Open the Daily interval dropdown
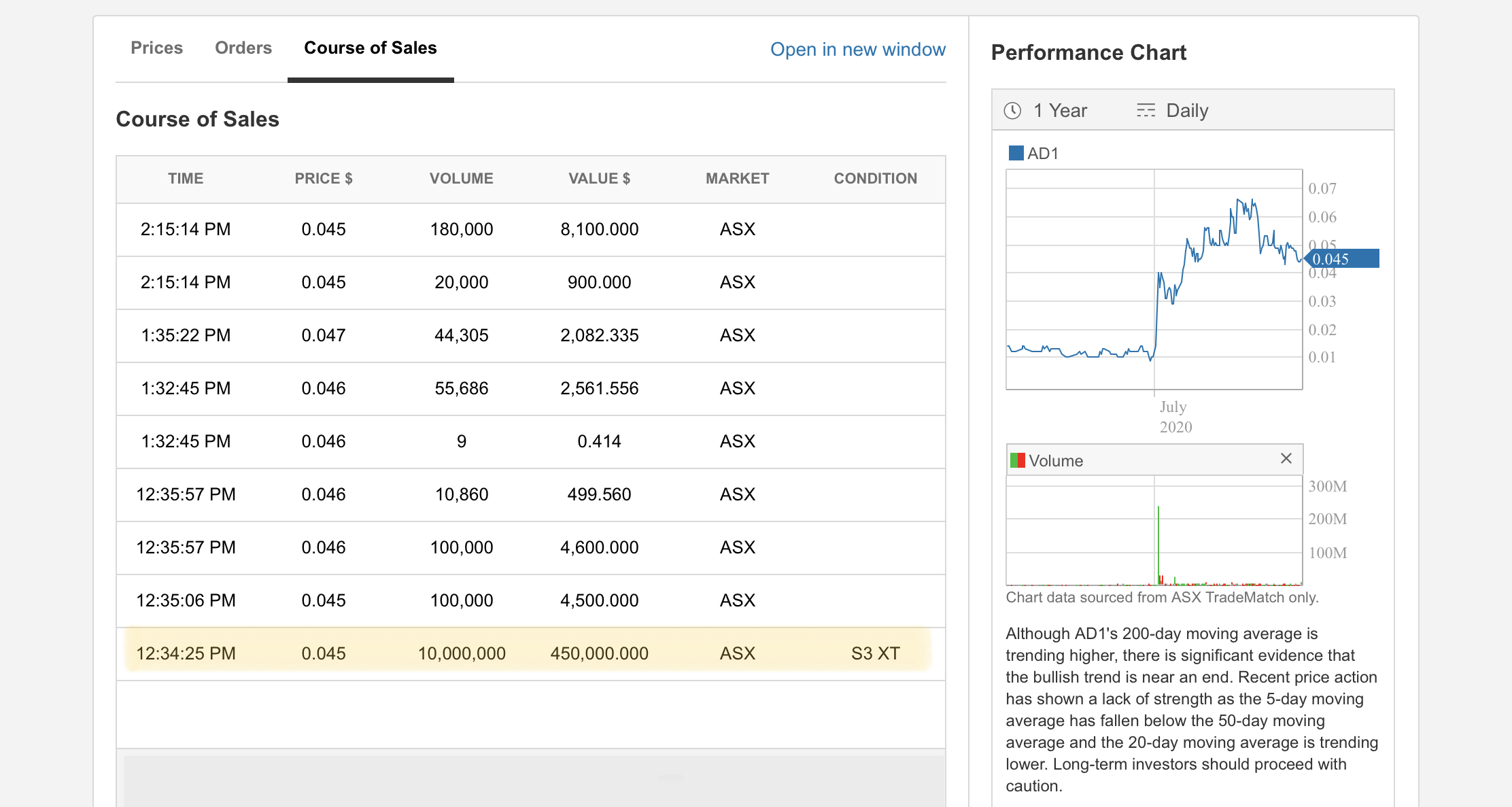 tap(1187, 110)
